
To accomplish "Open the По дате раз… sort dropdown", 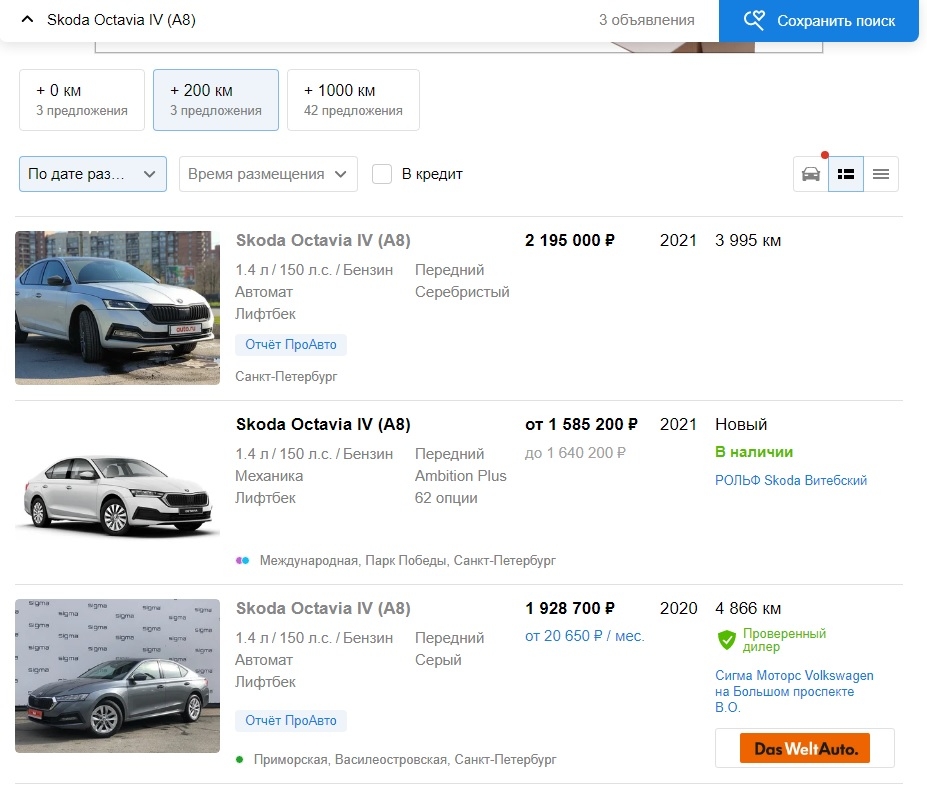I will pyautogui.click(x=93, y=174).
